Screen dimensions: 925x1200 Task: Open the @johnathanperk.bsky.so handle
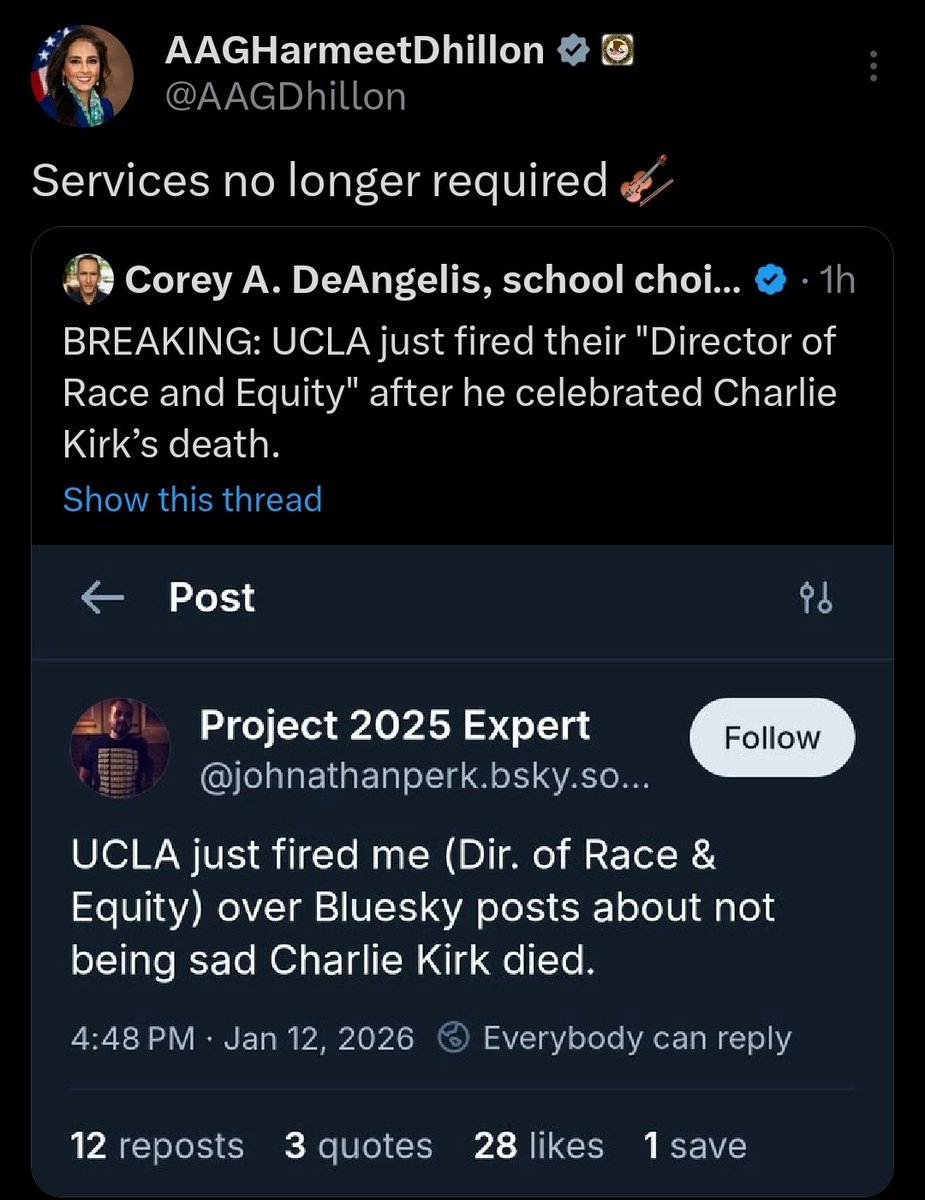(x=425, y=778)
